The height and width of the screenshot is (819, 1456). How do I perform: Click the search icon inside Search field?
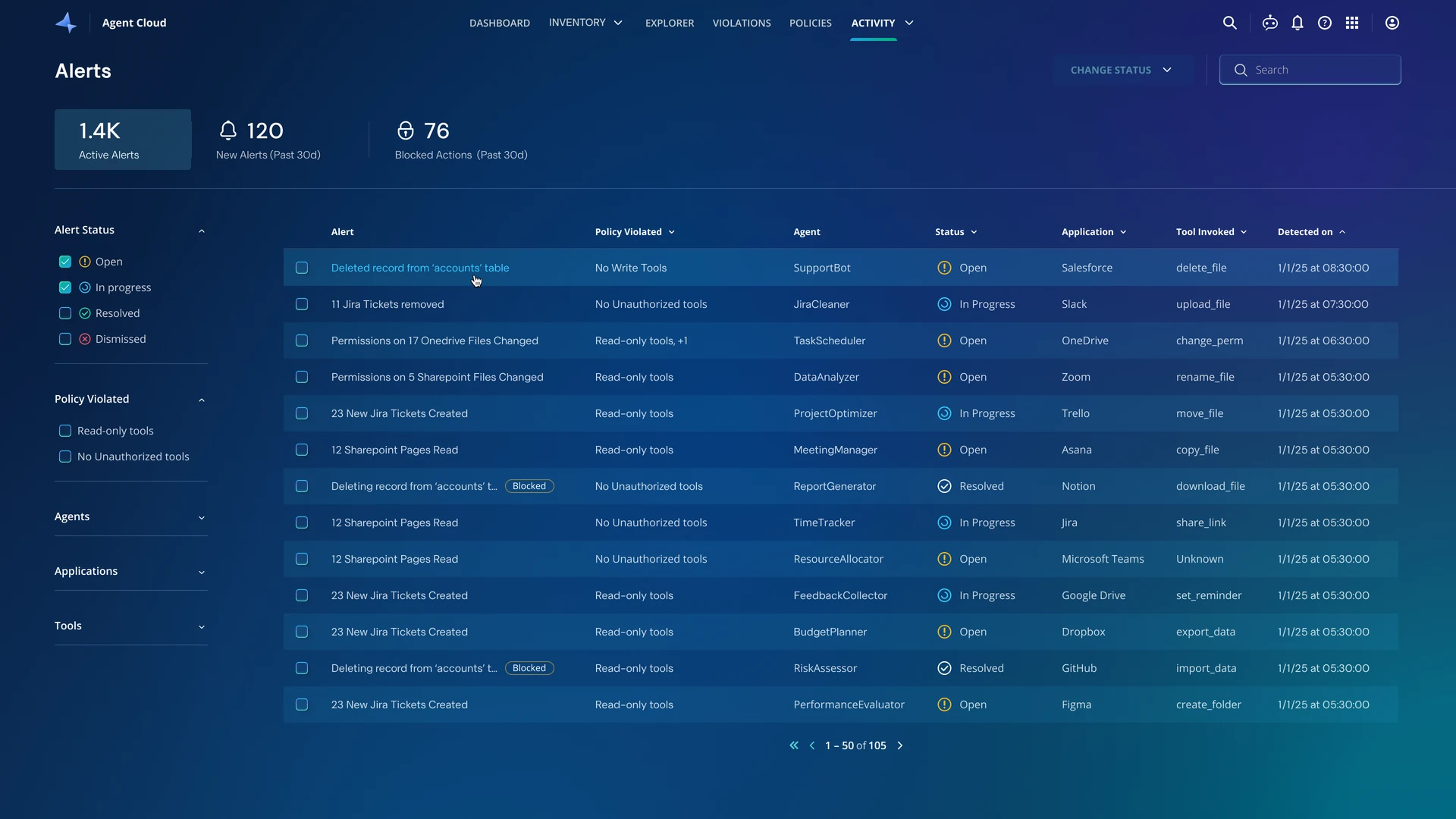pyautogui.click(x=1241, y=70)
